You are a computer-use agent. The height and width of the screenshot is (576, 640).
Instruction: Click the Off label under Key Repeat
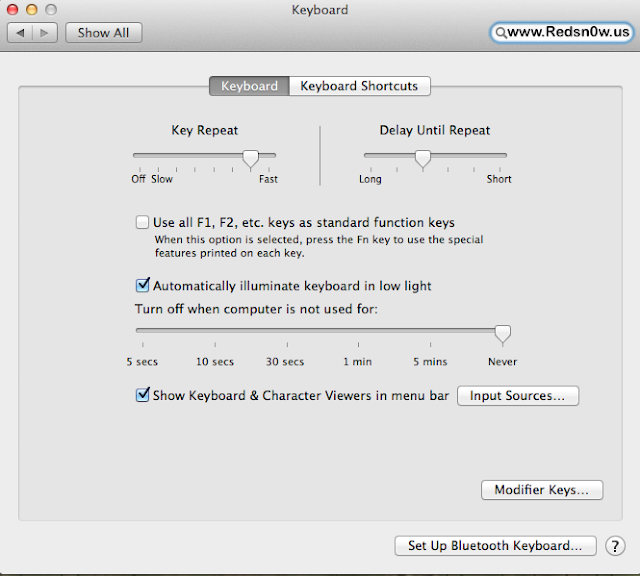pyautogui.click(x=138, y=179)
